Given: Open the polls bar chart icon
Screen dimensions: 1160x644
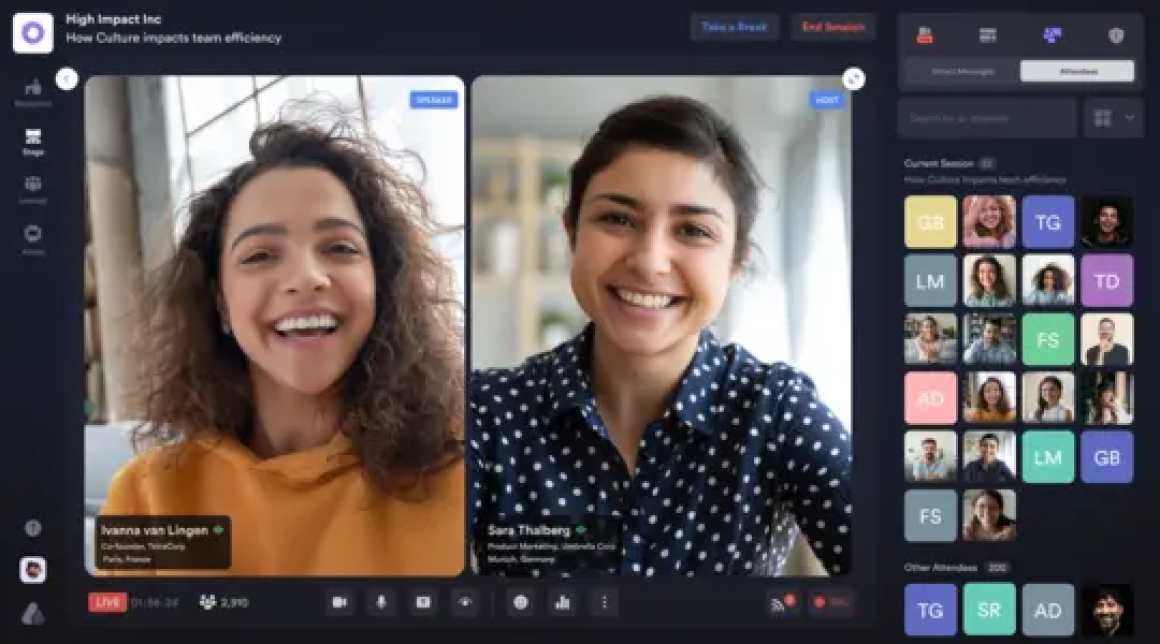Looking at the screenshot, I should coord(562,603).
